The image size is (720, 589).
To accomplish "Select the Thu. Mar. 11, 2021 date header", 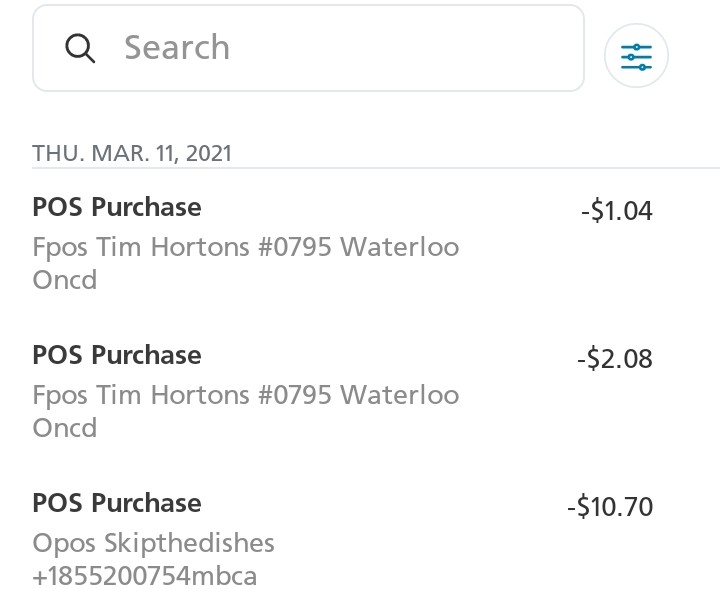I will 132,154.
